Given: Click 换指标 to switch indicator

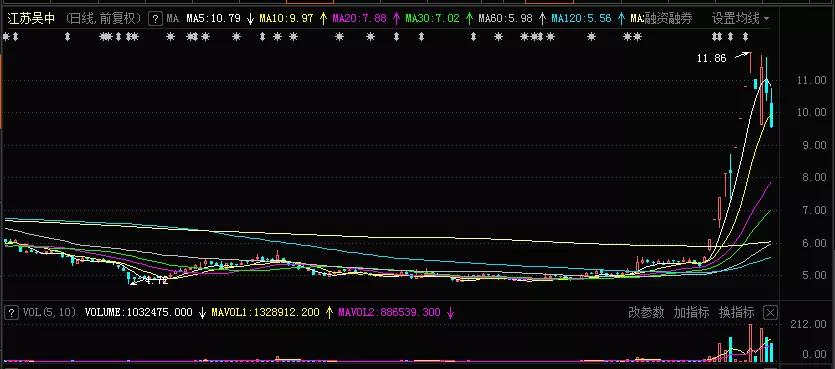Looking at the screenshot, I should tap(736, 313).
